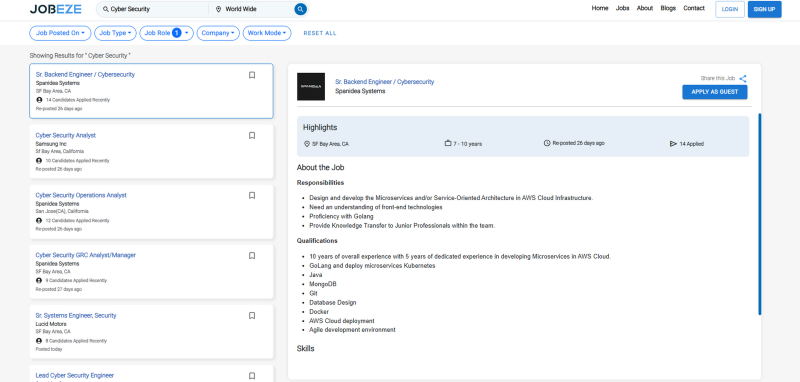Click the LOGIN button
Image resolution: width=800 pixels, height=382 pixels.
click(x=730, y=9)
